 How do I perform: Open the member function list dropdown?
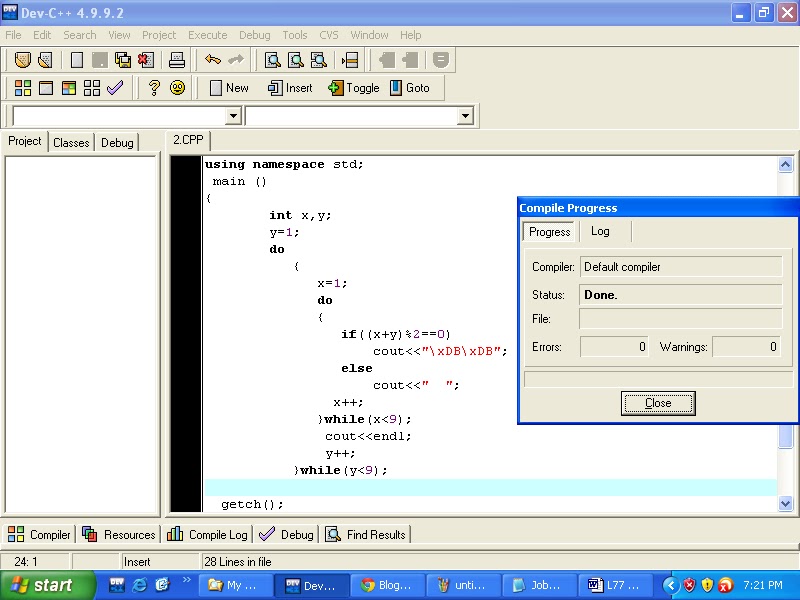(465, 115)
